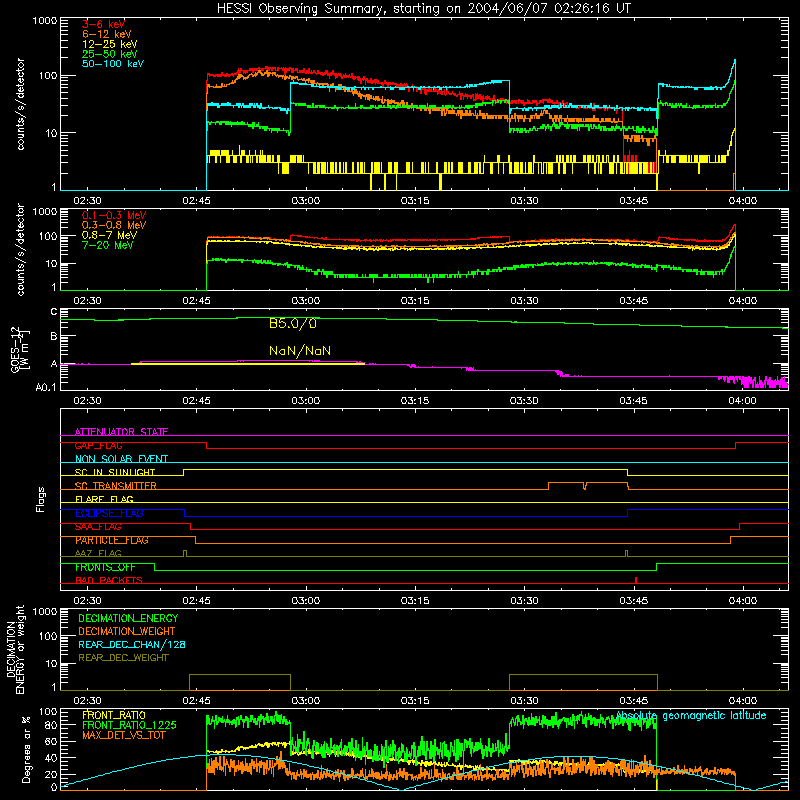Select the 3-6 keV legend label
This screenshot has height=800, width=800.
(103, 24)
